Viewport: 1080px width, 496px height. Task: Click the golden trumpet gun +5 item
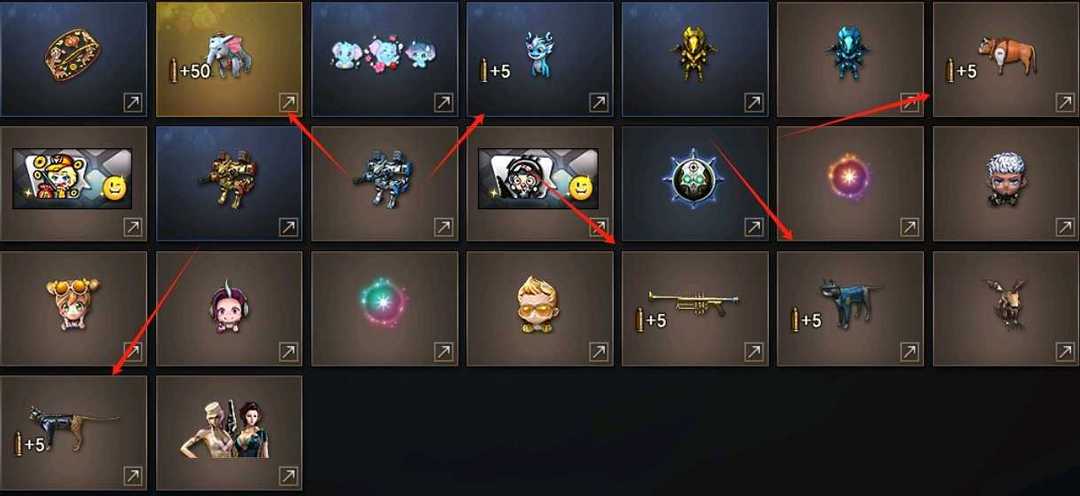point(695,308)
